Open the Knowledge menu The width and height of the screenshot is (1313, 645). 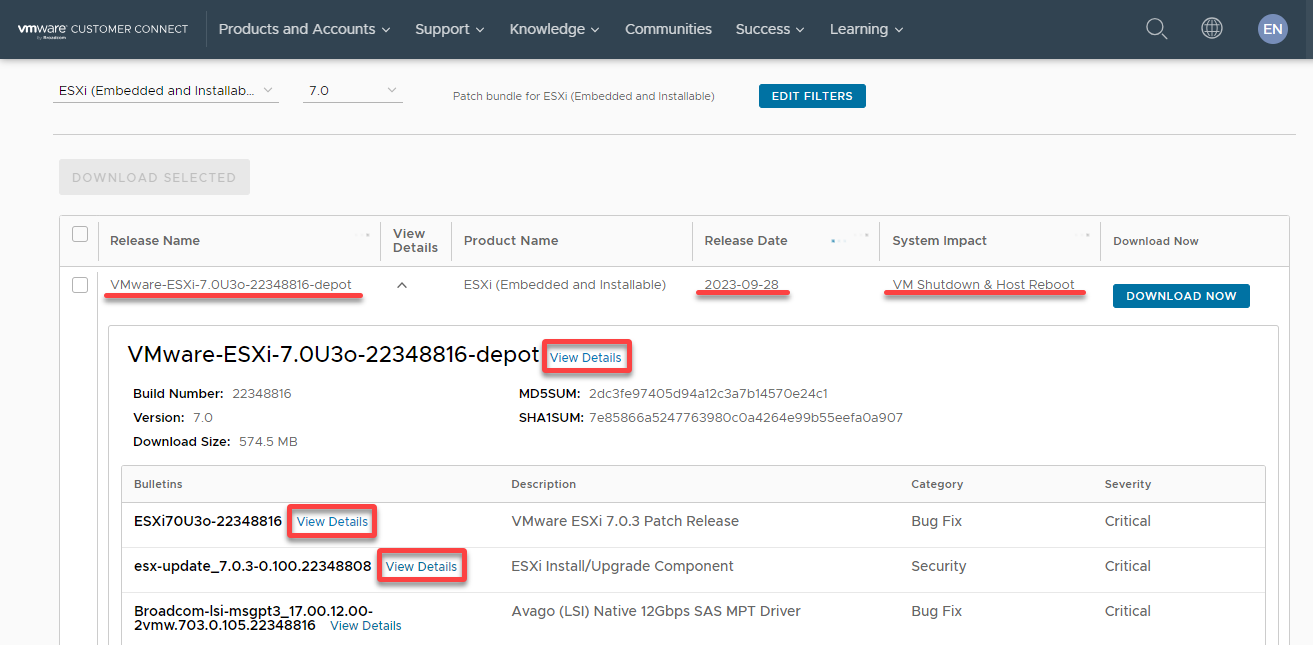pos(554,29)
